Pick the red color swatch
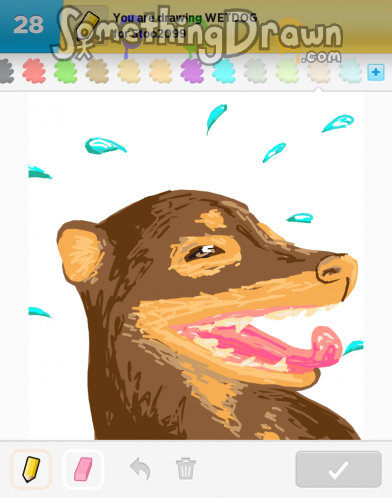The image size is (392, 498). point(34,71)
